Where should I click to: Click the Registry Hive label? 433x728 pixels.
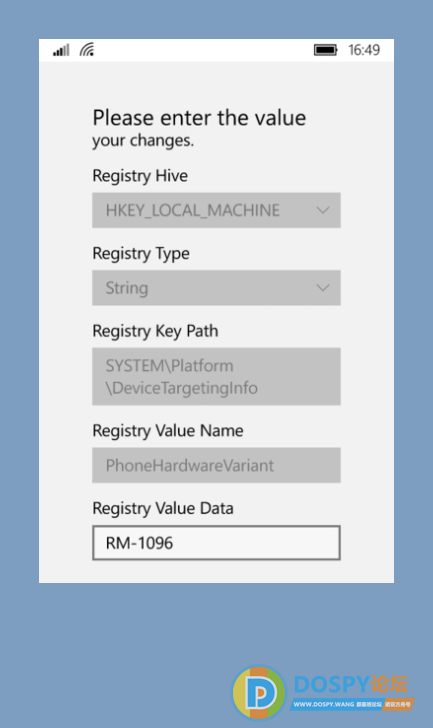point(140,176)
